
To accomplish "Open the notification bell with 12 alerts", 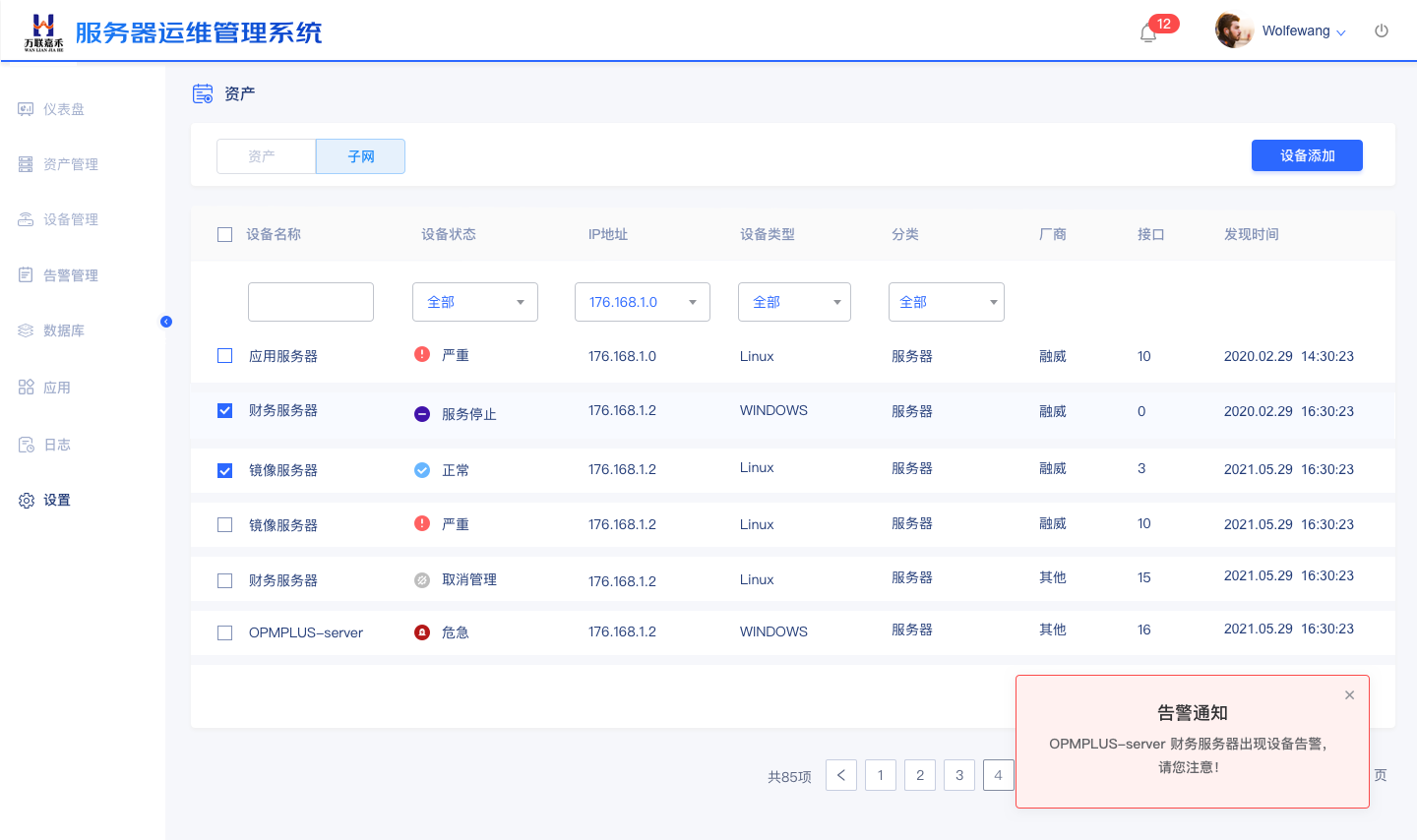I will tap(1148, 33).
